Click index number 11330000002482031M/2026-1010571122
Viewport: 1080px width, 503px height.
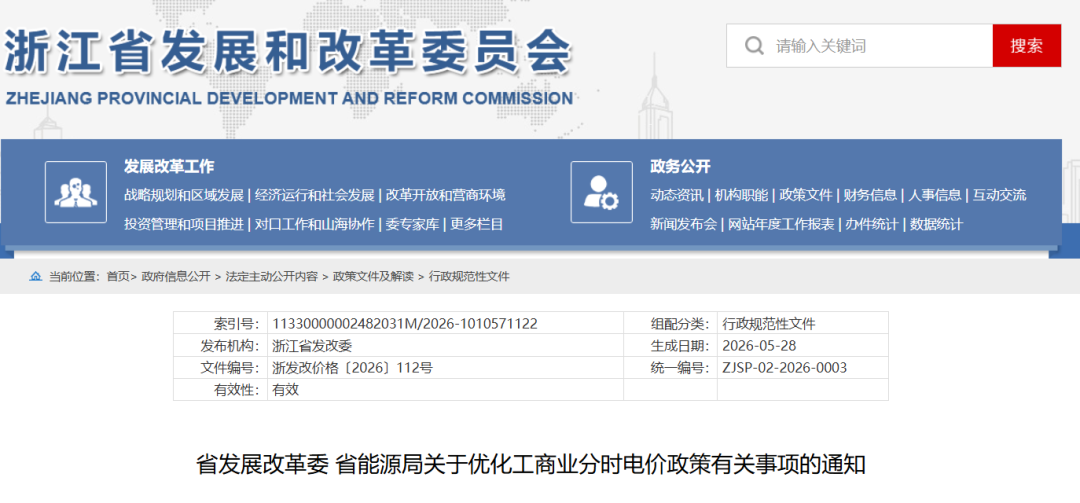coord(405,323)
